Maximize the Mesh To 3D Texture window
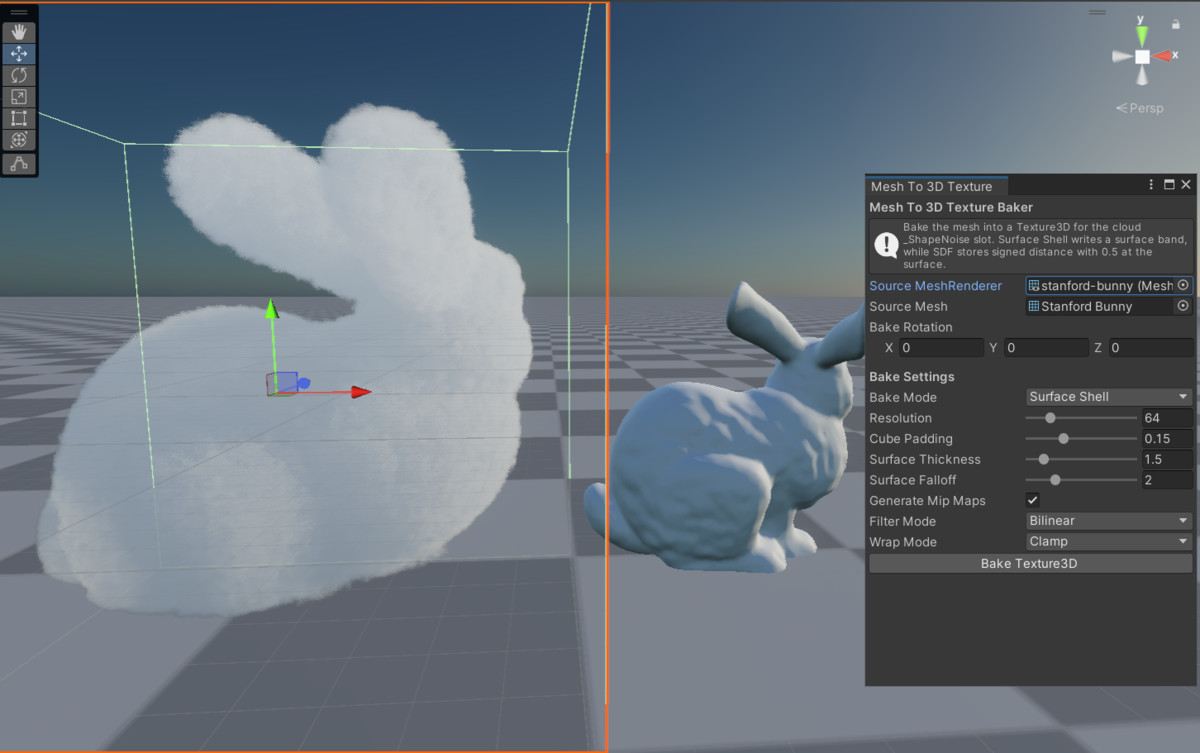This screenshot has height=753, width=1200. [1169, 185]
